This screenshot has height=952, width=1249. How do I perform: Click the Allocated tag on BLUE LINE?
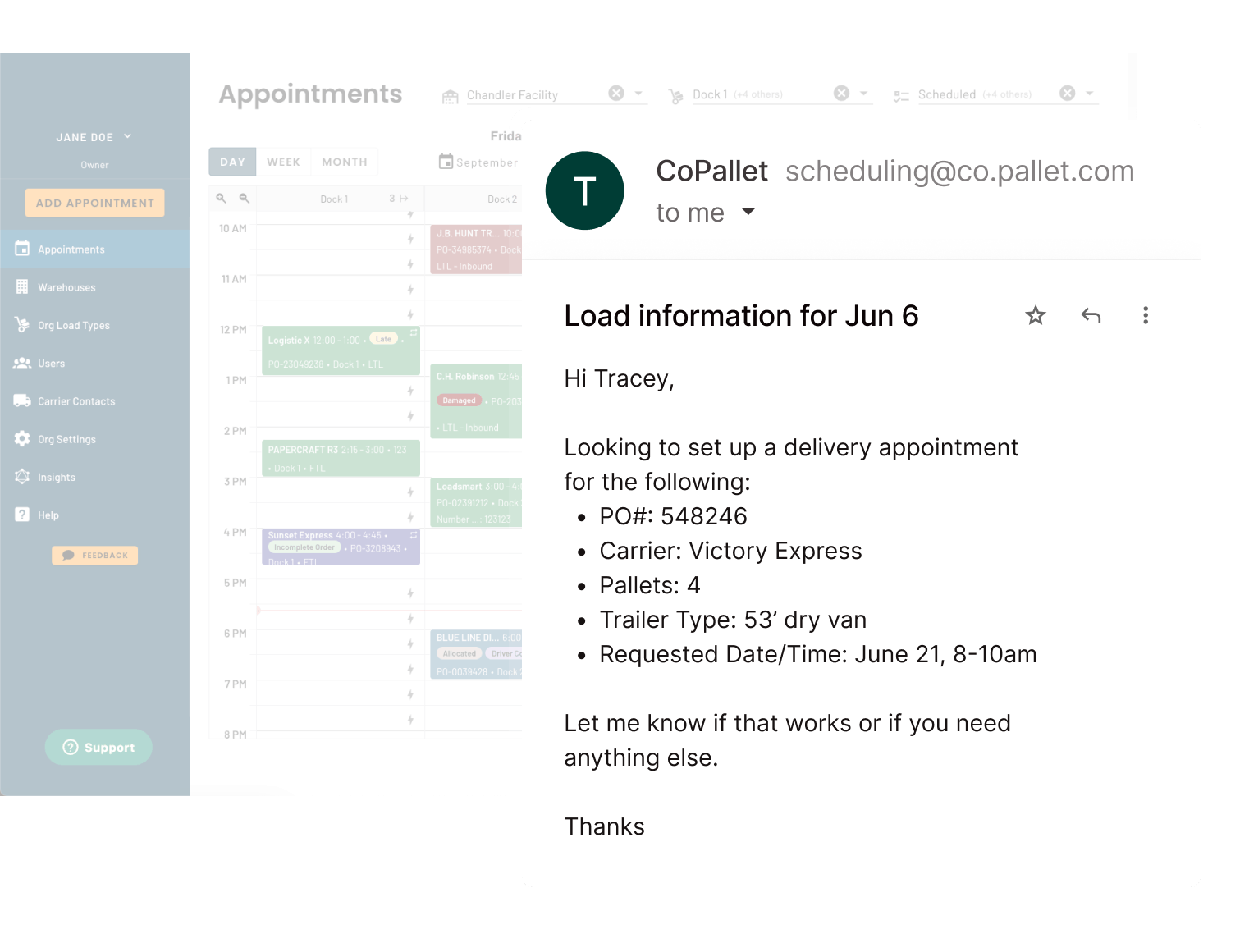(x=459, y=653)
